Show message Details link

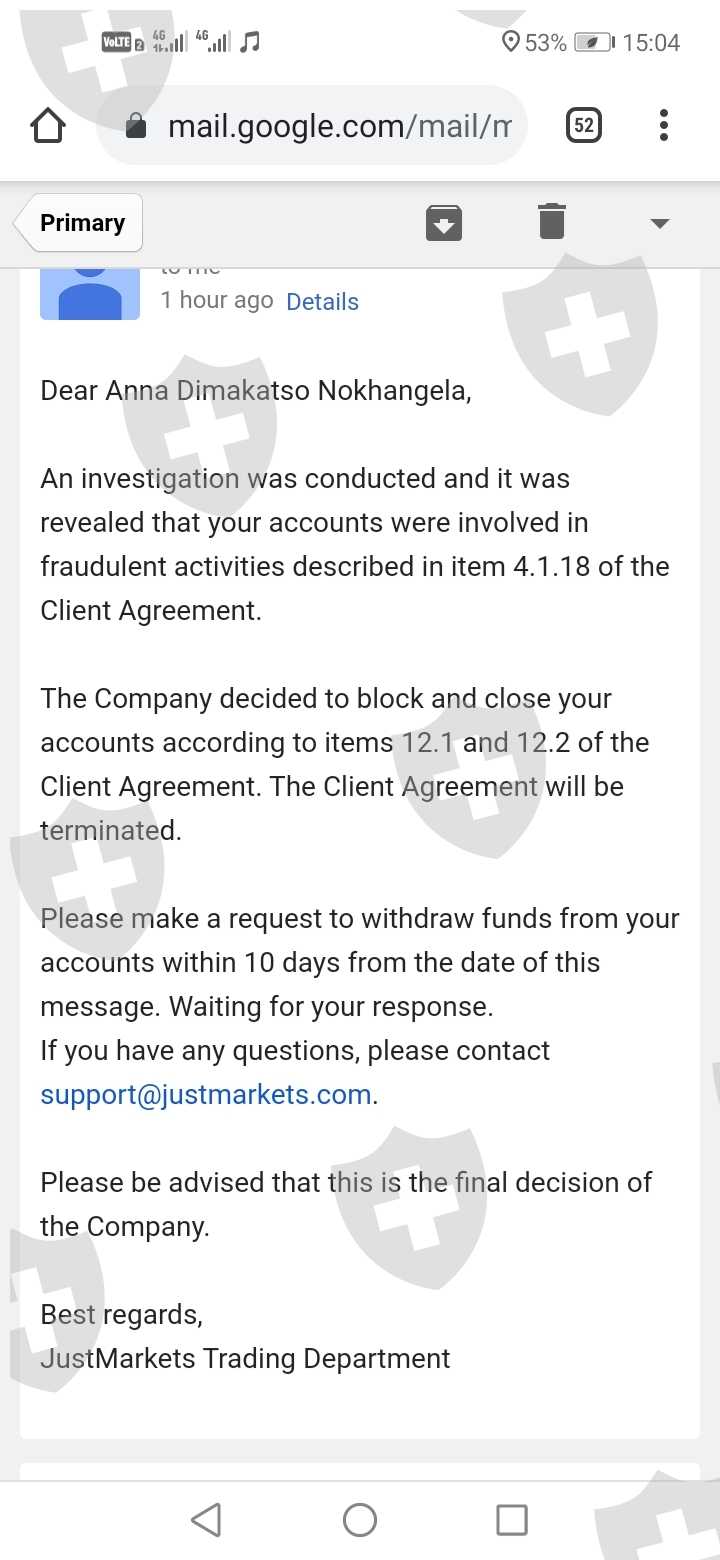(322, 302)
